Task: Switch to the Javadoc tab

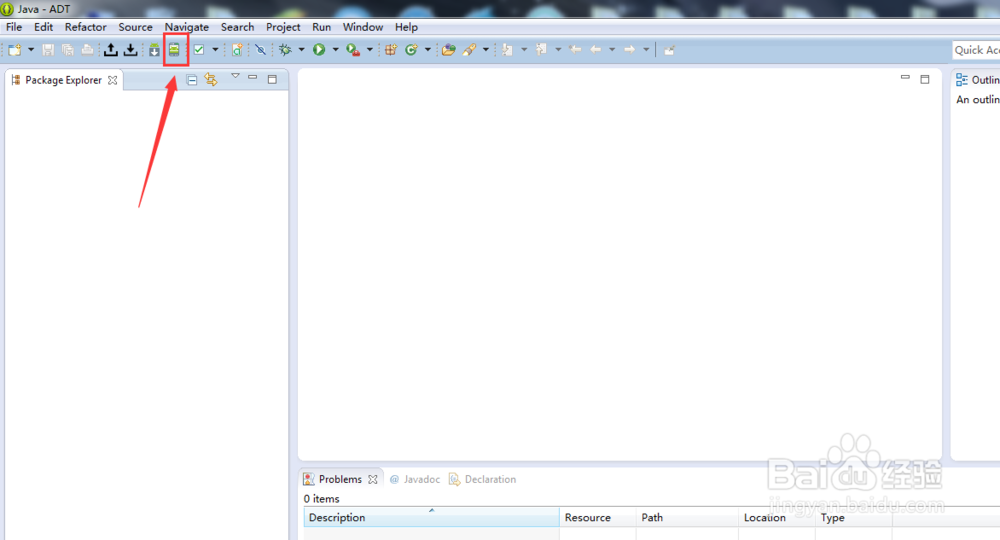Action: (415, 479)
